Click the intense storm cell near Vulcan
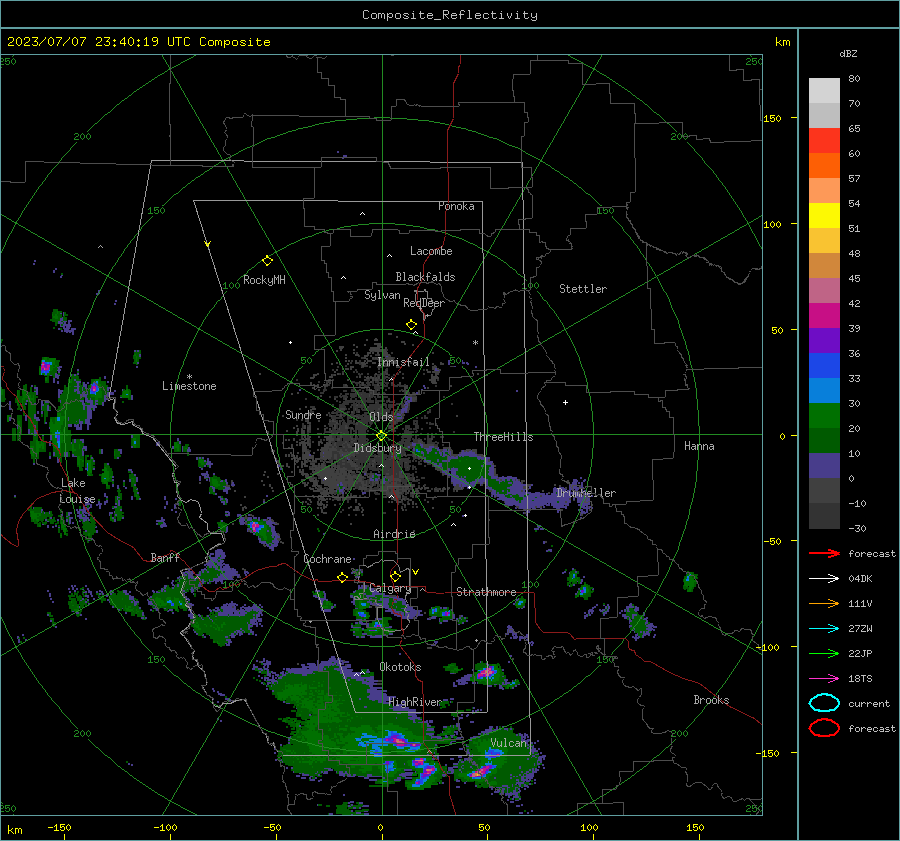900x841 pixels. pyautogui.click(x=482, y=771)
